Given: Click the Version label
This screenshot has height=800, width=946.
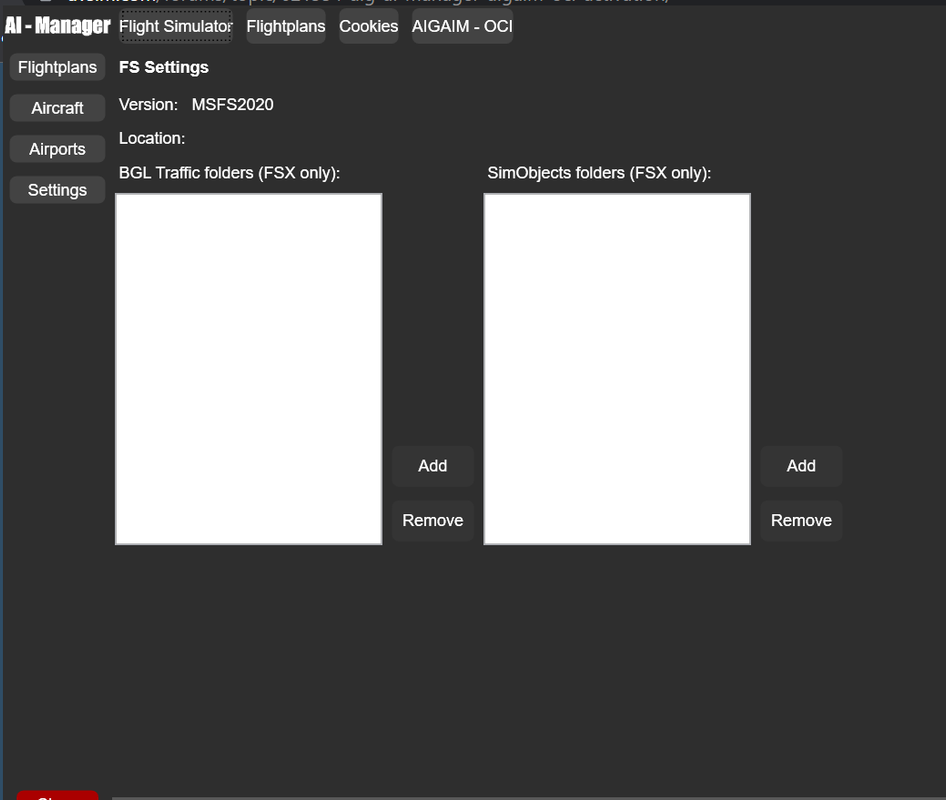Looking at the screenshot, I should point(148,104).
